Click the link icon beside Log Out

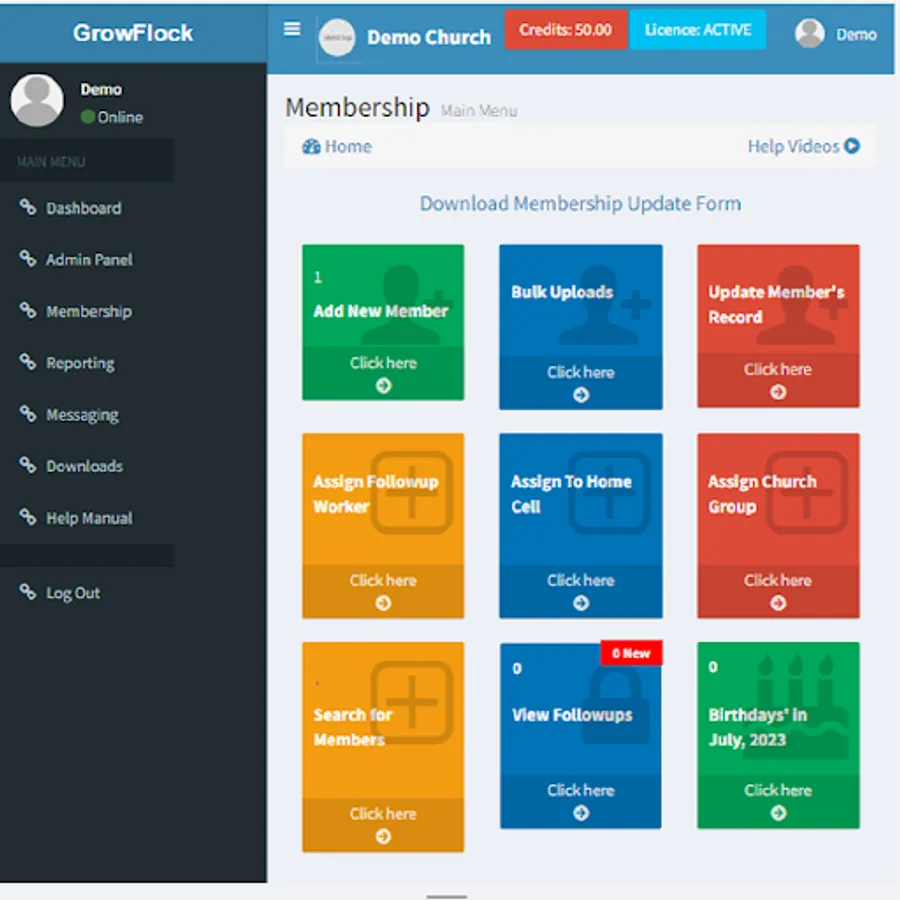[28, 591]
